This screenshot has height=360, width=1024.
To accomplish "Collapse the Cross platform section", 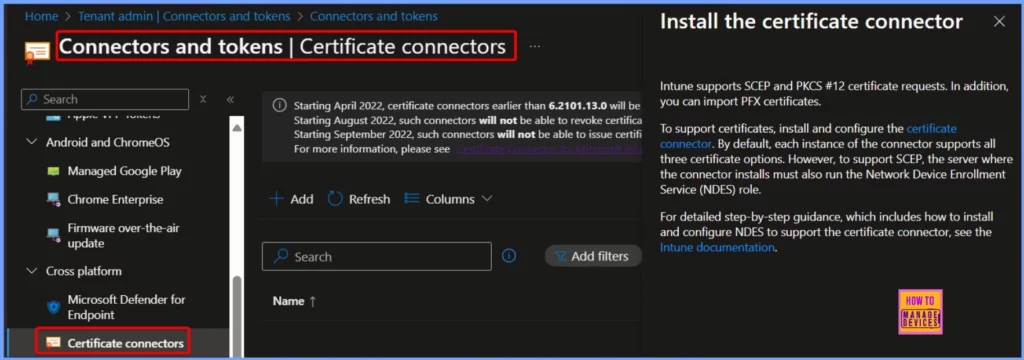I will 31,271.
